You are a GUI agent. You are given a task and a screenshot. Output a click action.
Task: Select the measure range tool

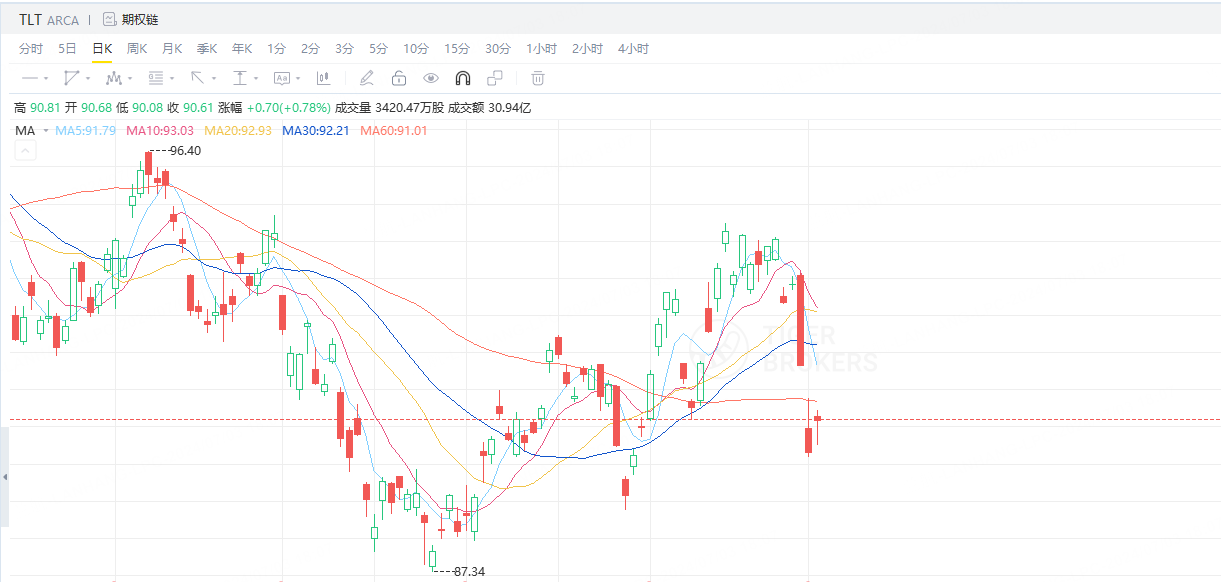[x=240, y=78]
